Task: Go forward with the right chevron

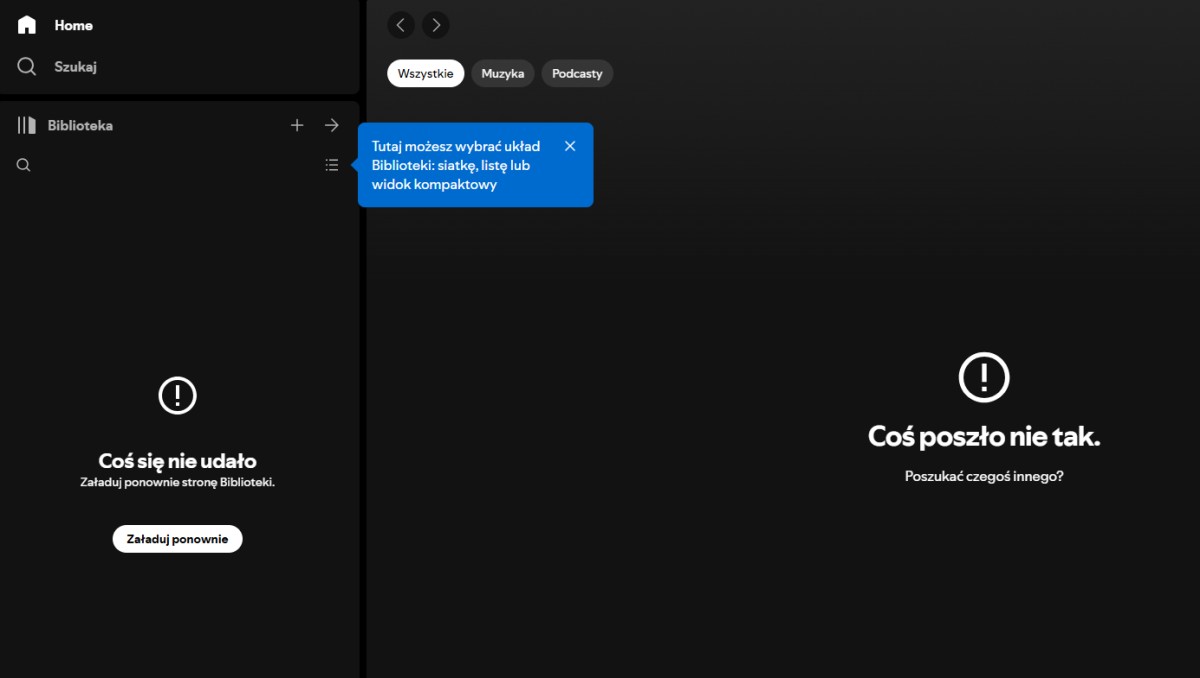Action: coord(435,25)
